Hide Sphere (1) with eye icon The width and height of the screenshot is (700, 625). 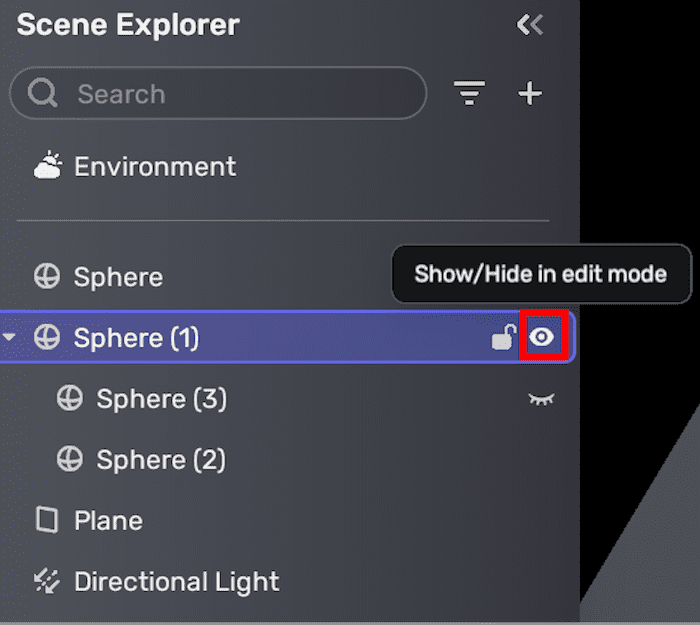[541, 338]
